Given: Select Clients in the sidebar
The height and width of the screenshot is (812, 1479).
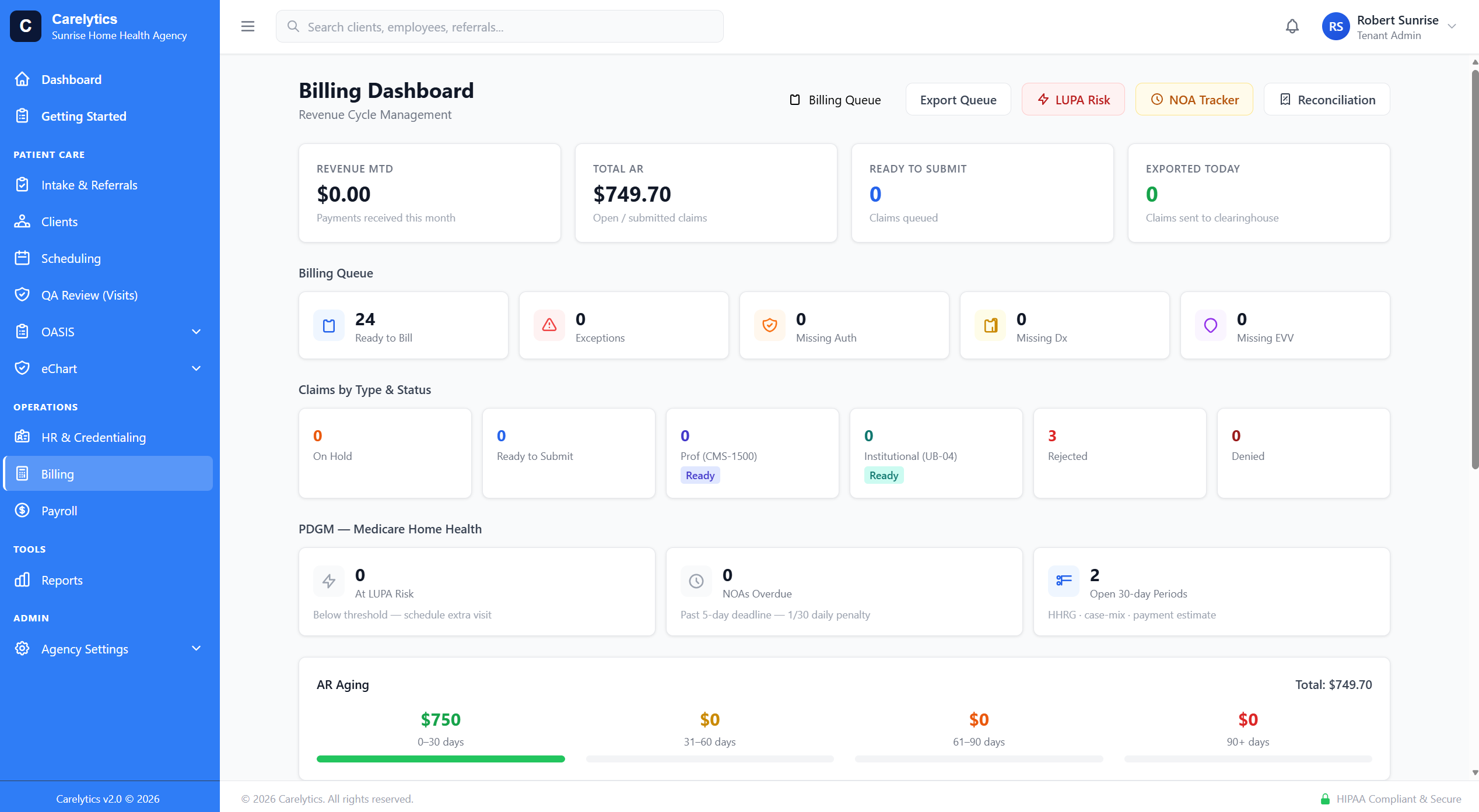Looking at the screenshot, I should 108,222.
